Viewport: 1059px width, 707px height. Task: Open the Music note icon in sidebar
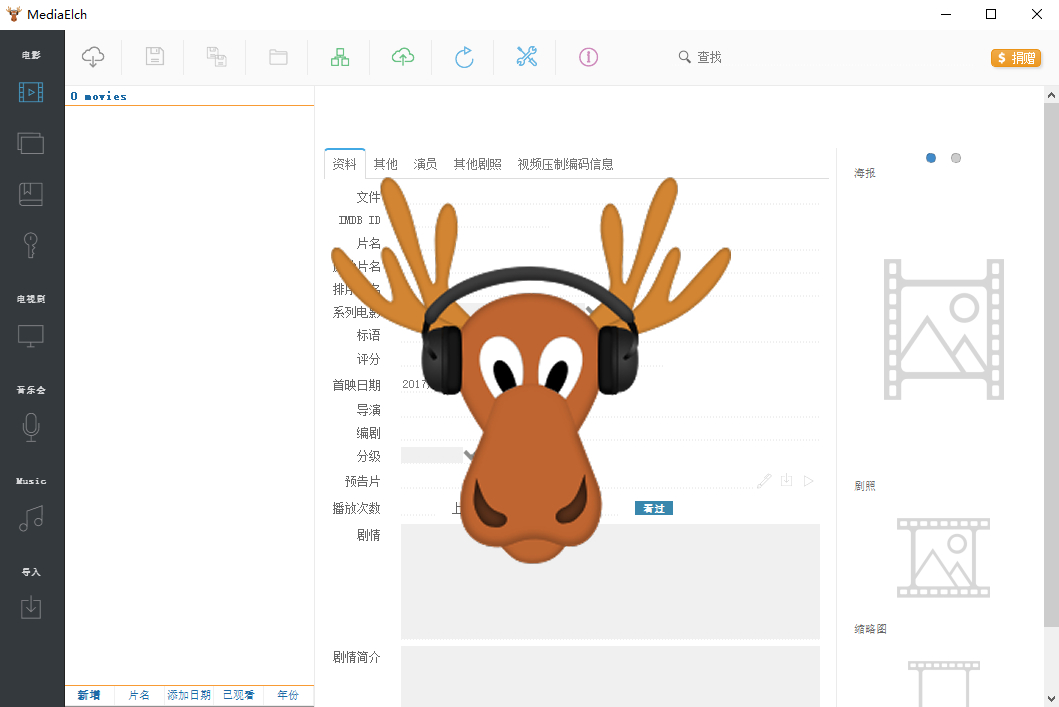(31, 518)
